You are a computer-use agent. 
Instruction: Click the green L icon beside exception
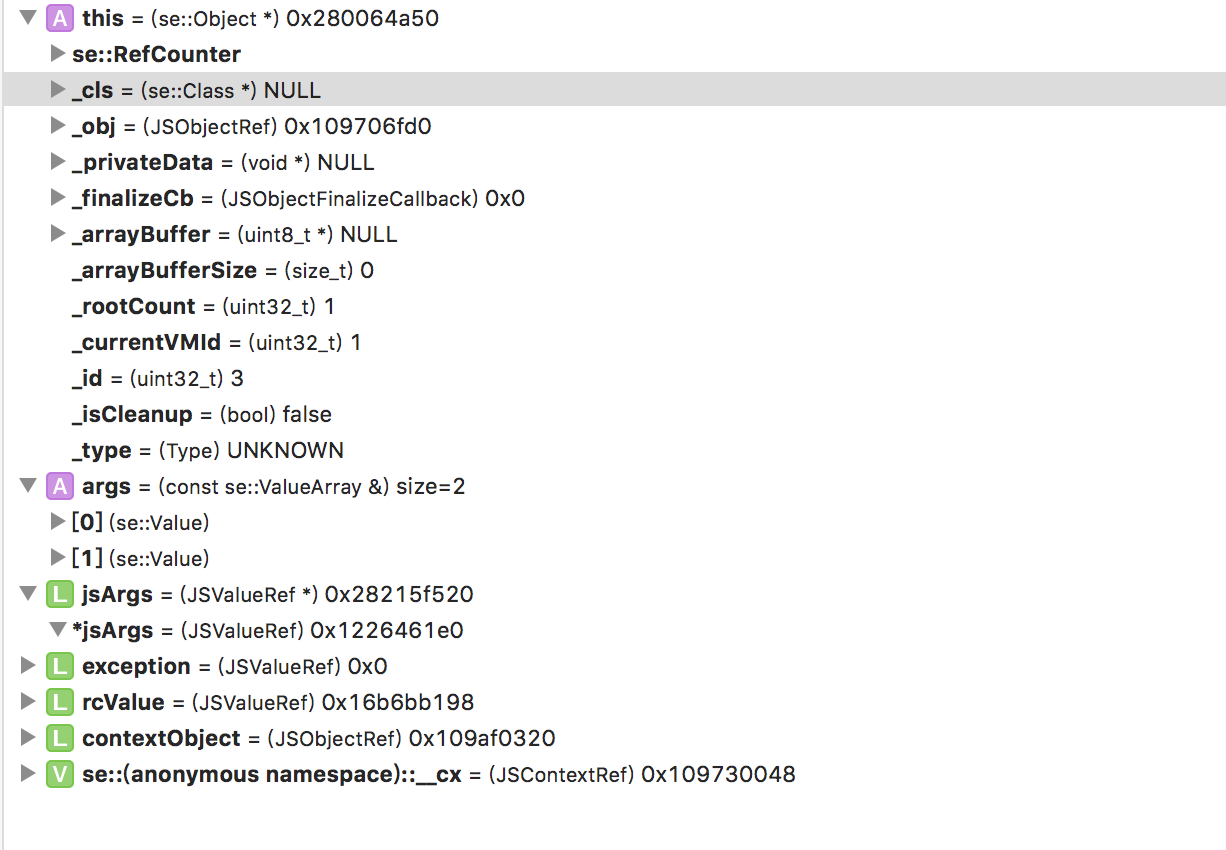(x=61, y=666)
